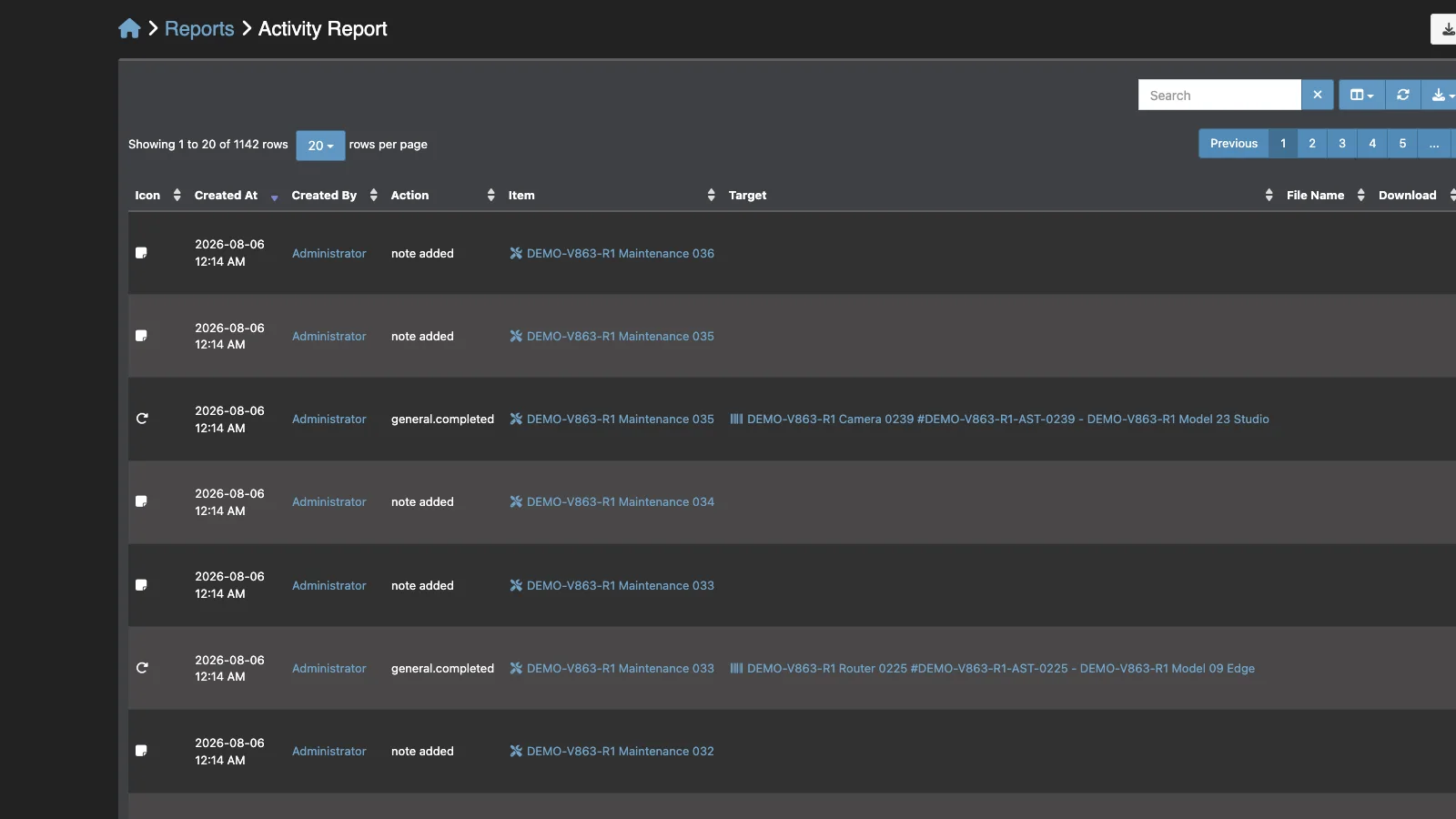The image size is (1456, 819).
Task: Open Maintenance 033 link in general.completed row
Action: tap(621, 669)
